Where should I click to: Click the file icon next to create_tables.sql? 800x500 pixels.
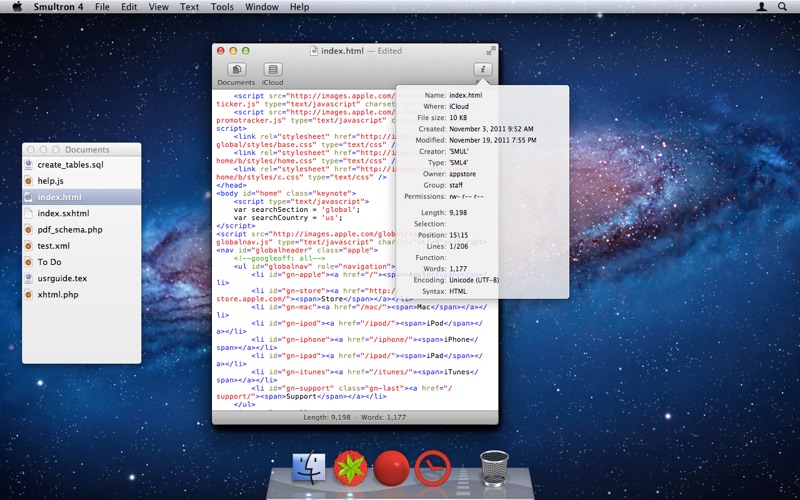[29, 165]
